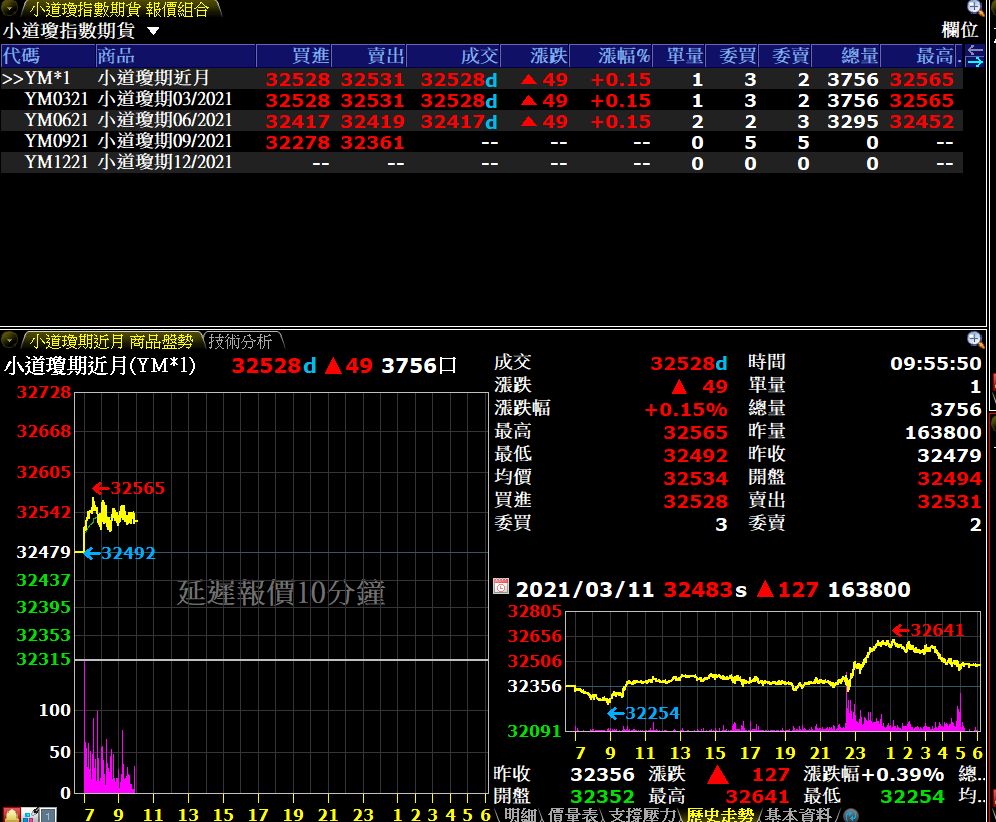Click the magnifier icon above the quote table
Screen dimensions: 996x822
(975, 7)
